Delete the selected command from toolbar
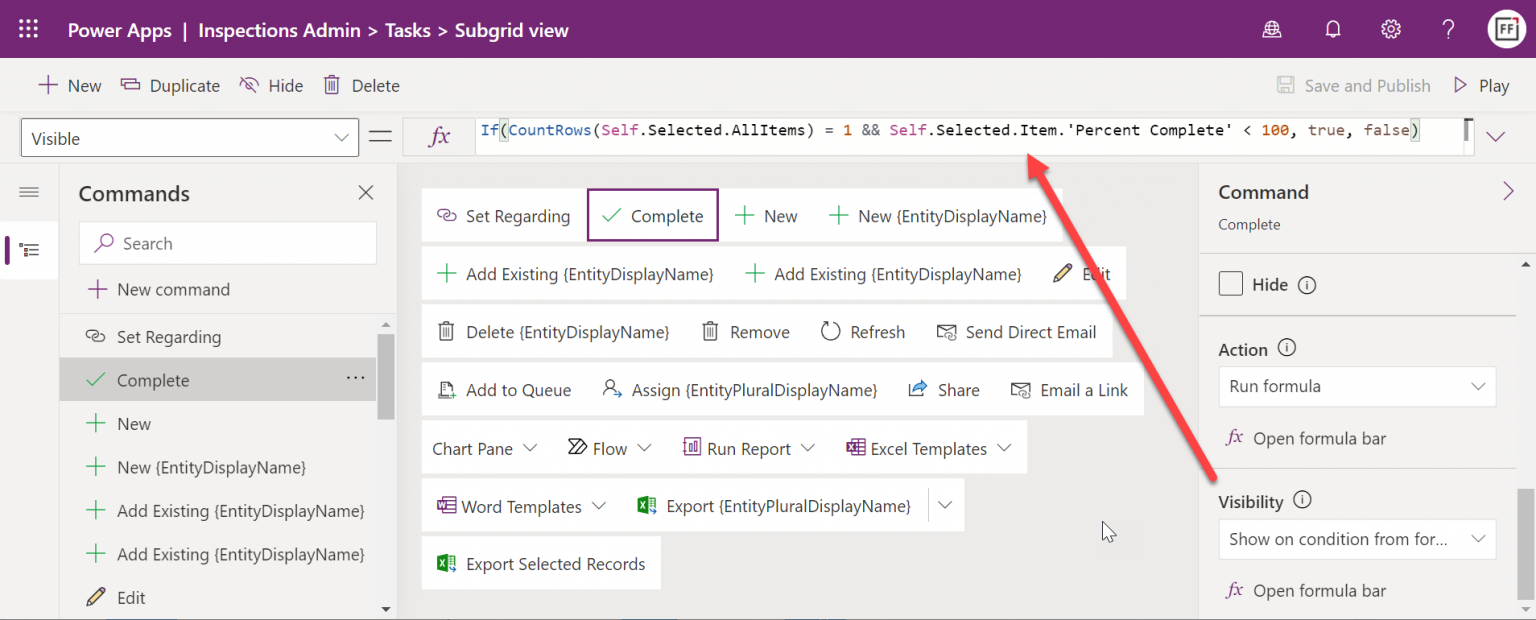The height and width of the screenshot is (620, 1536). (361, 86)
